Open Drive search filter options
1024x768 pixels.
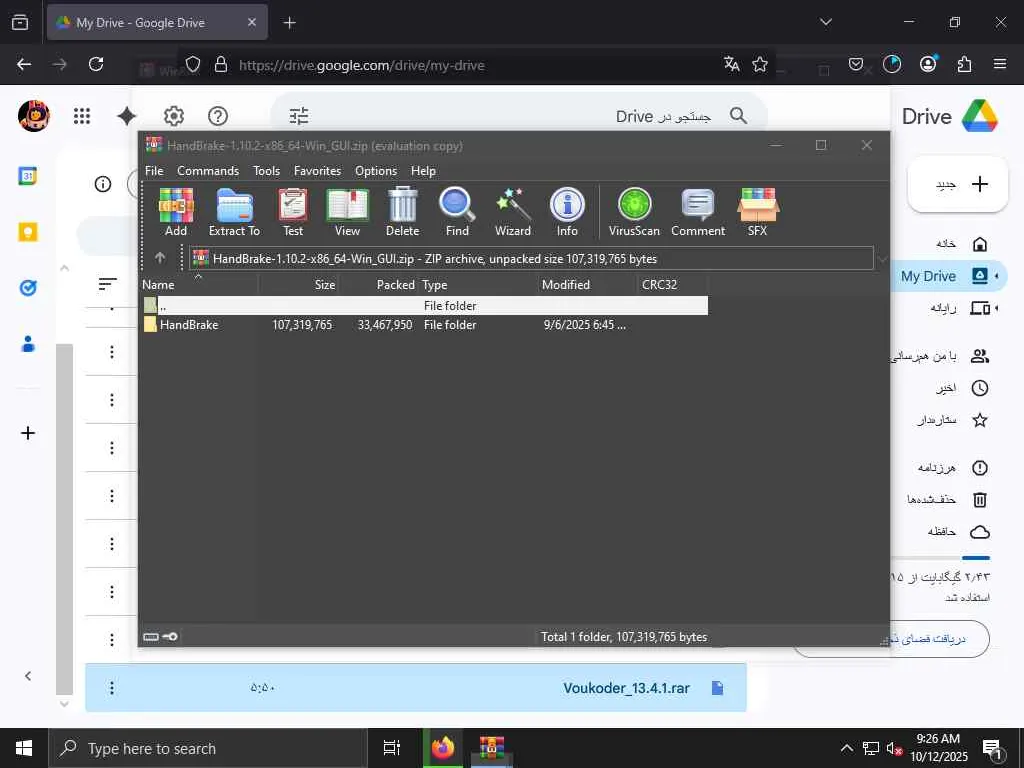(299, 116)
